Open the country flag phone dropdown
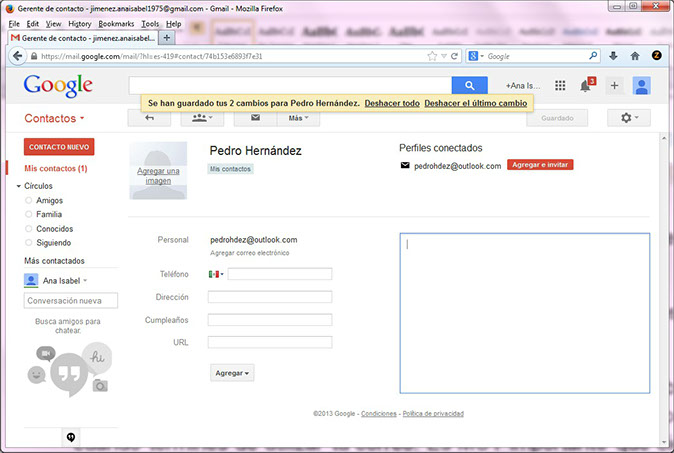The height and width of the screenshot is (453, 674). 216,274
